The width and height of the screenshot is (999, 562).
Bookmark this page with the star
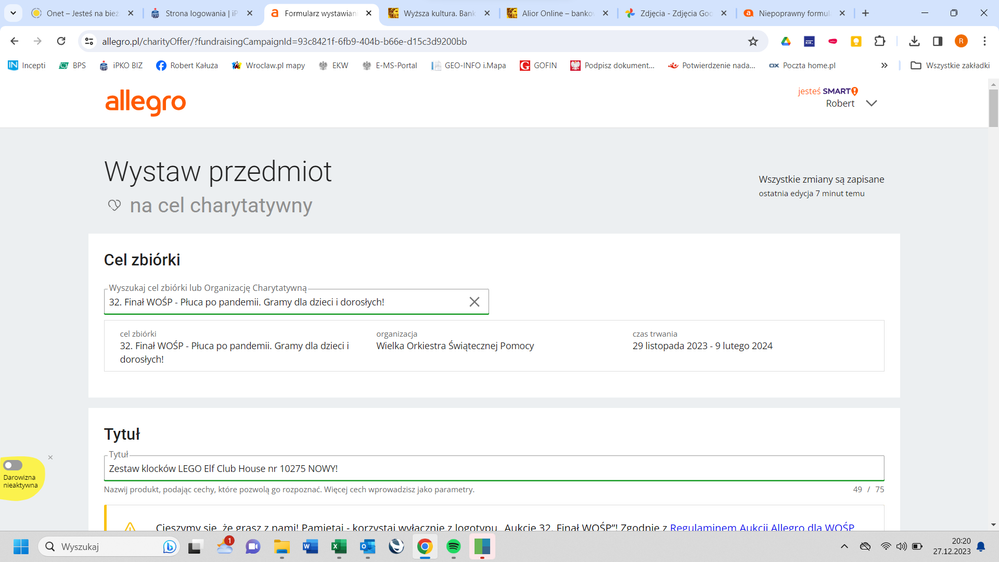[x=753, y=41]
